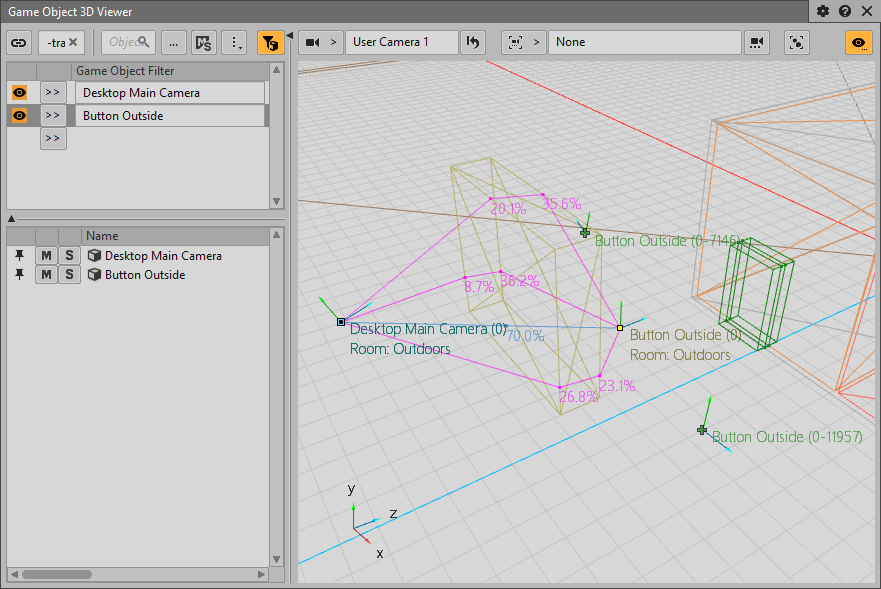Click the link icon in the toolbar
Screen dimensions: 881x589
point(19,42)
